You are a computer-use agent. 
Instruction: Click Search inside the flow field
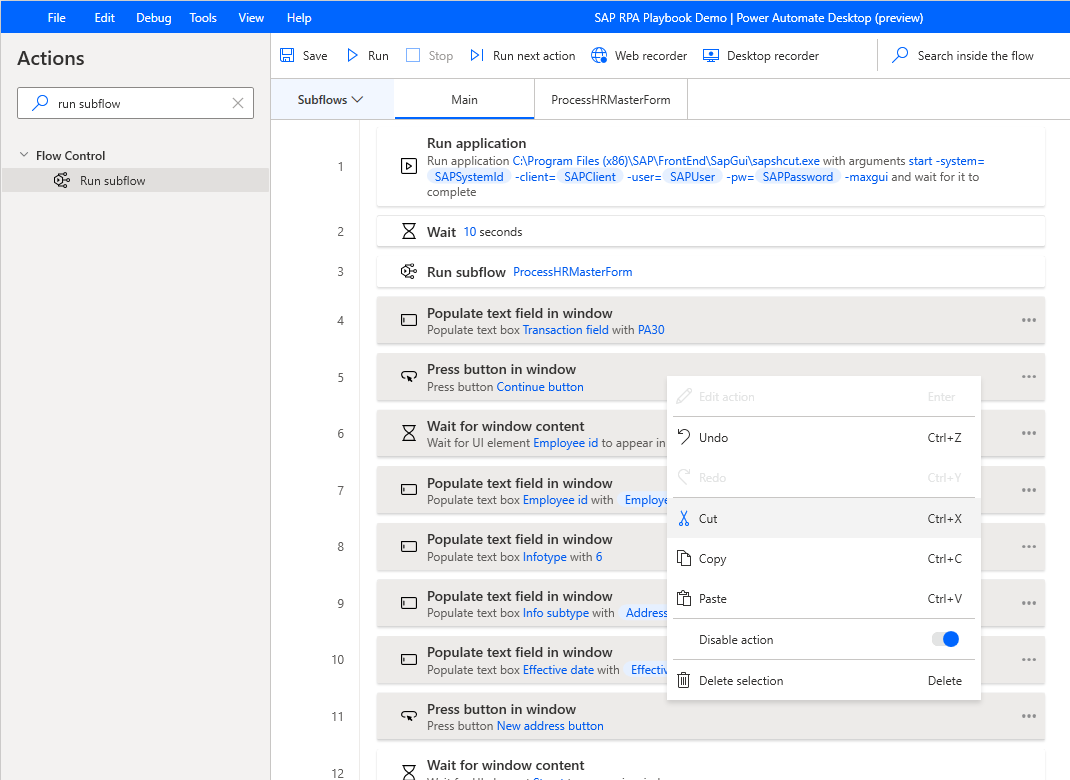tap(975, 55)
